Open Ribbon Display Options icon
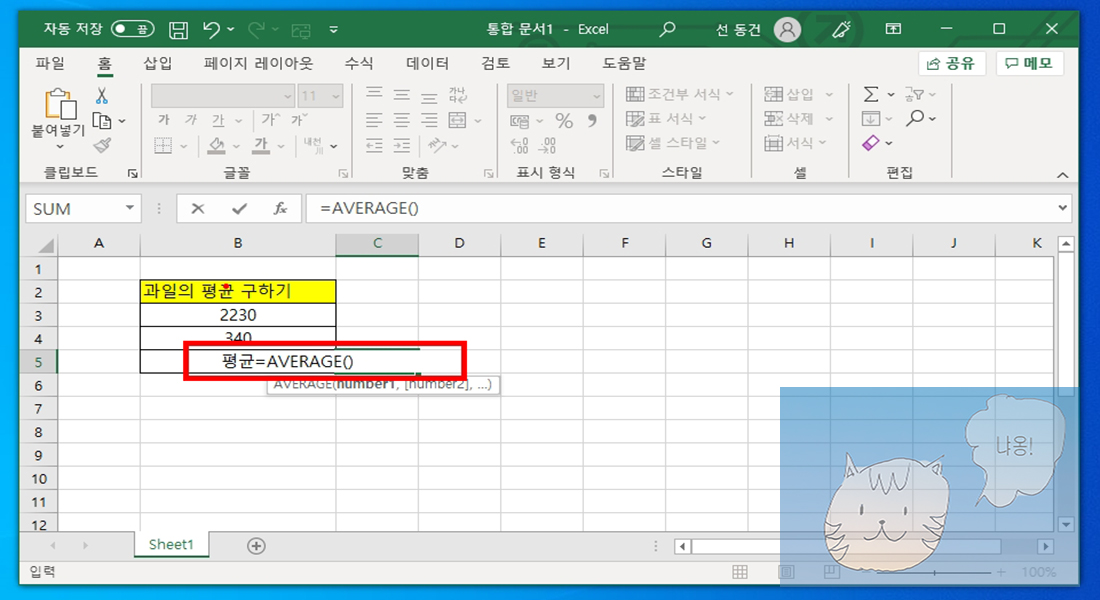 click(x=893, y=29)
